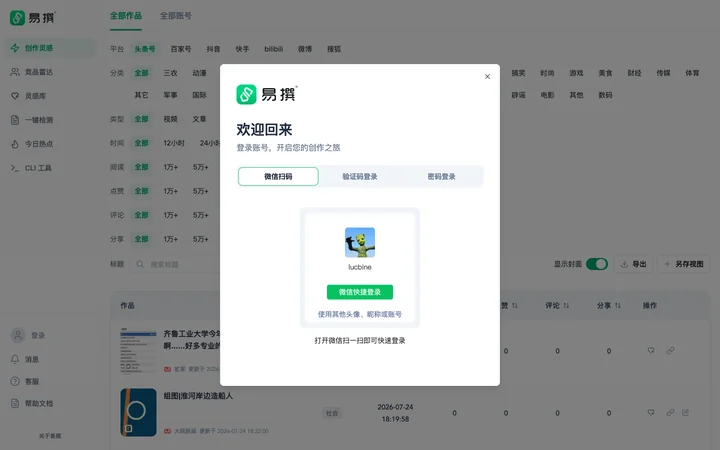The image size is (720, 450).
Task: Choose 军事 category filter
Action: click(x=170, y=95)
